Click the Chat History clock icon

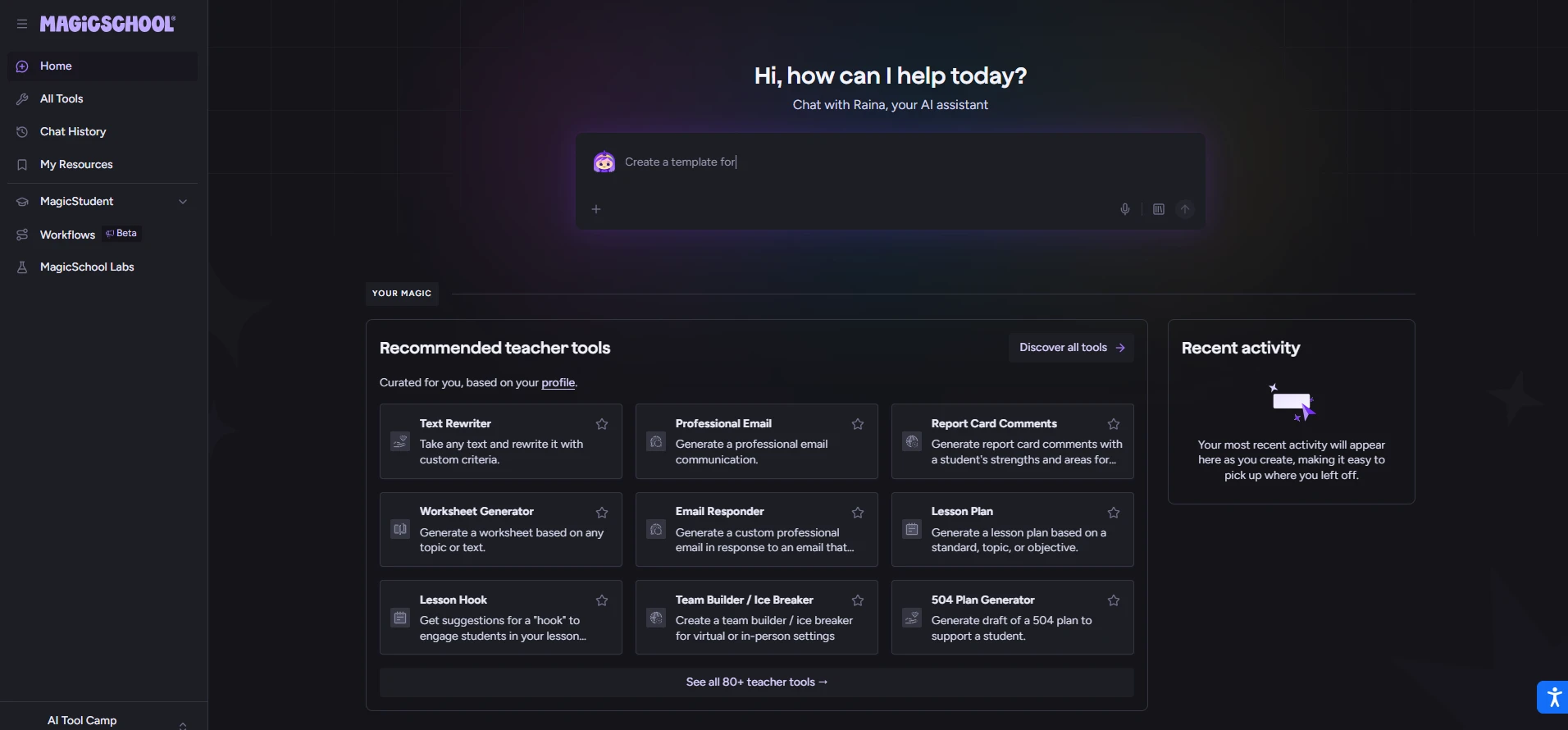(x=22, y=132)
